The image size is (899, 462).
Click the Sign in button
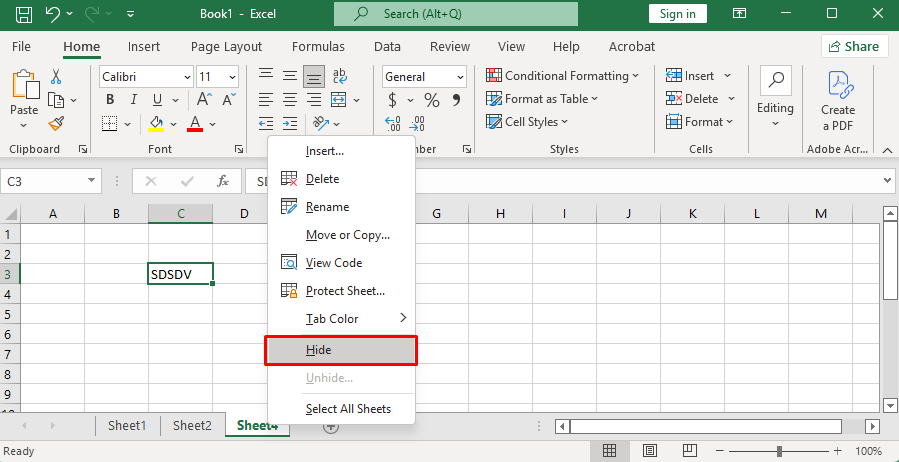pos(678,14)
